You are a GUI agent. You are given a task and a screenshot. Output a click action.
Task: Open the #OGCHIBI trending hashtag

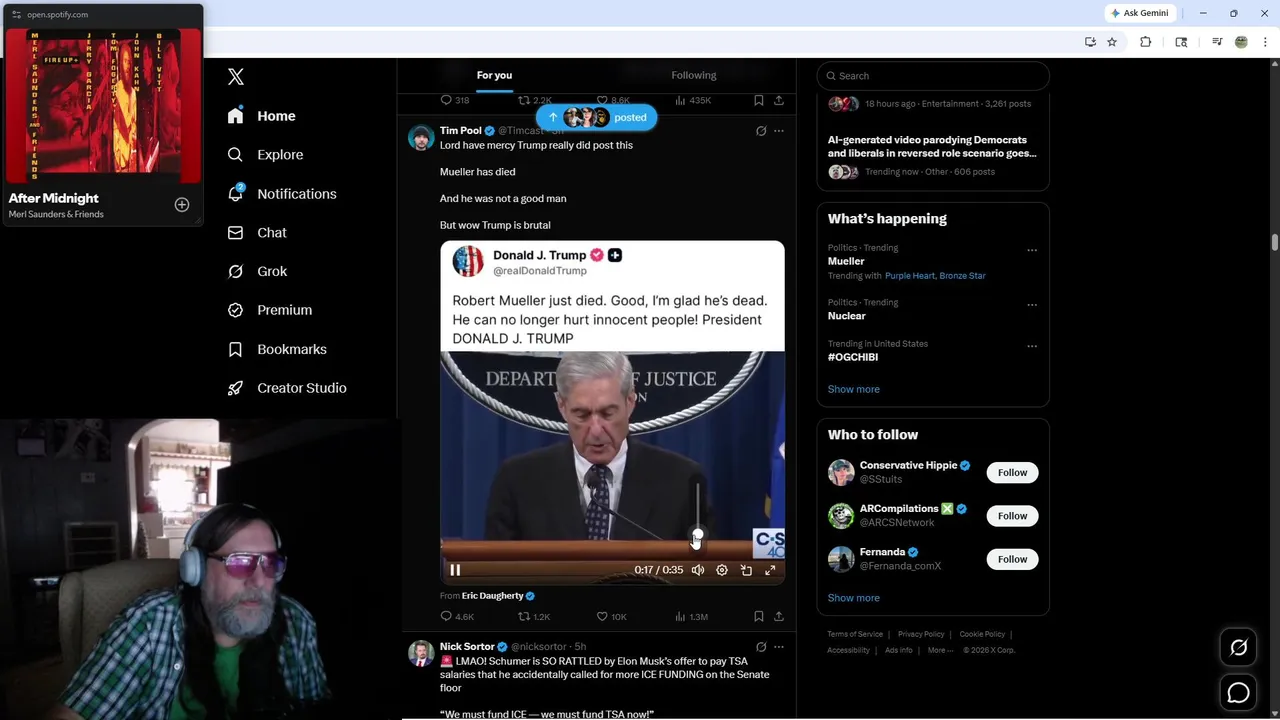tap(853, 357)
